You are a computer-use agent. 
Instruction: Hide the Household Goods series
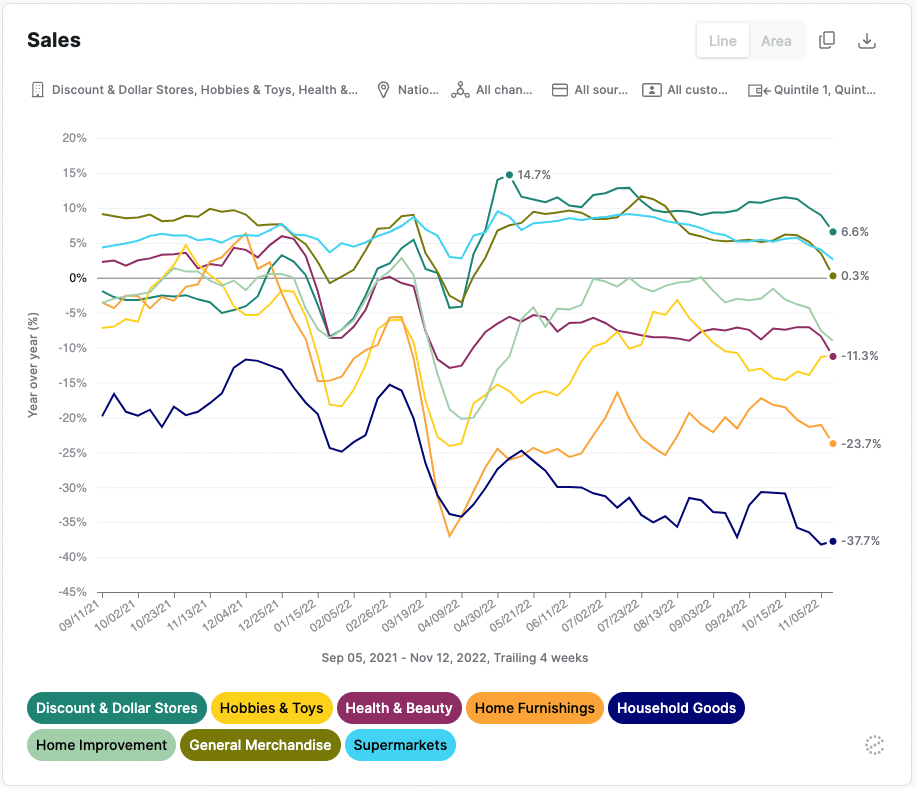click(x=676, y=708)
